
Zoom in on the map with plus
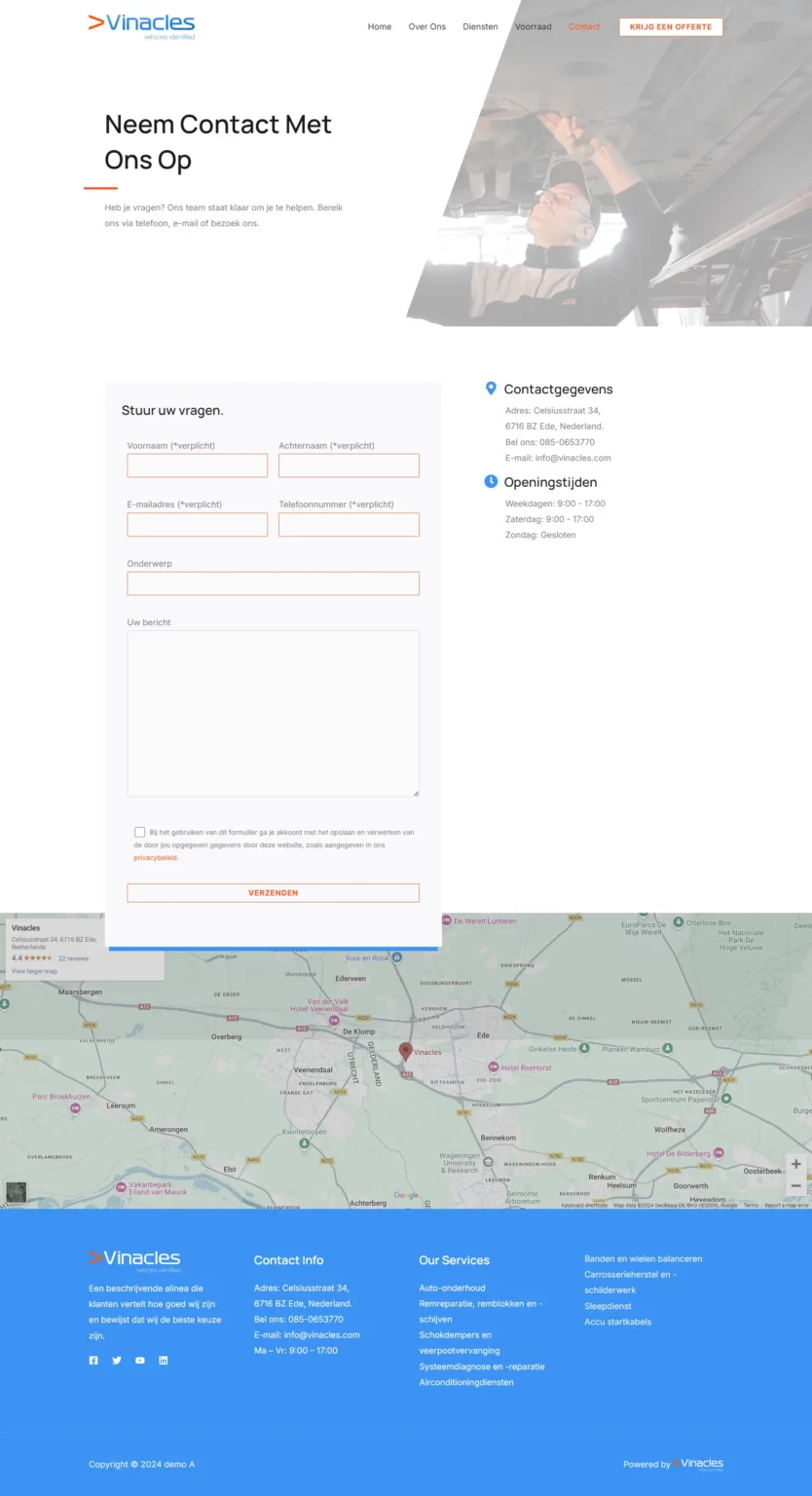tap(795, 1164)
